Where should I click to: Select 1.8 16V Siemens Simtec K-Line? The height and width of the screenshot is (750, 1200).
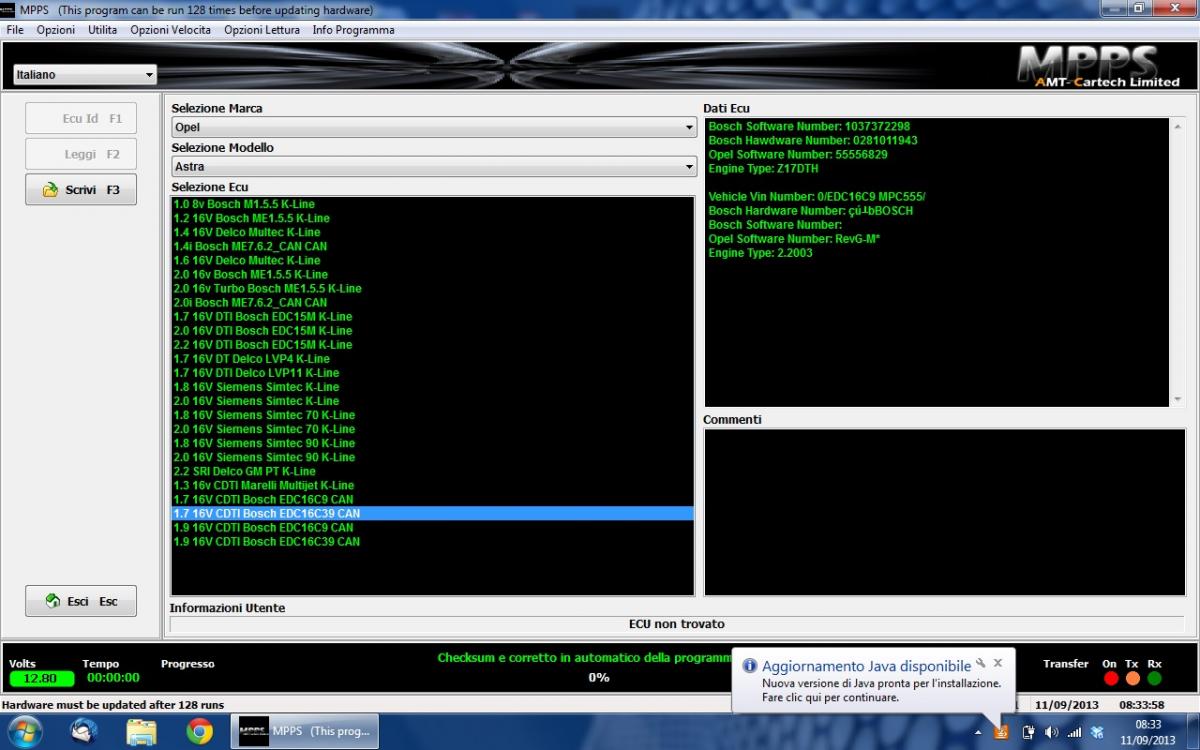[x=433, y=387]
